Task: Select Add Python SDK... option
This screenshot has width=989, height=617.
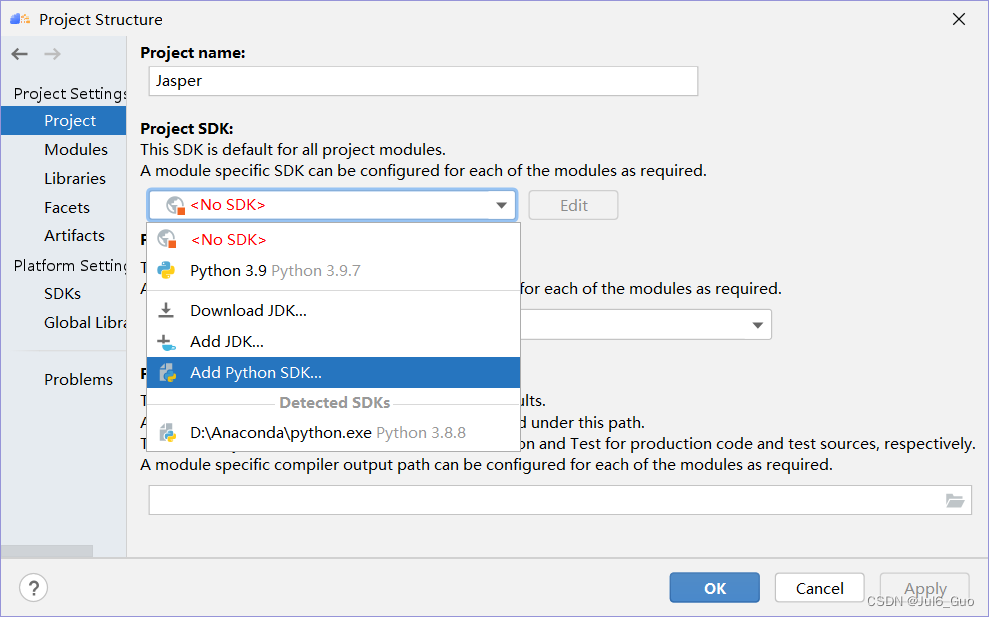Action: pyautogui.click(x=333, y=373)
